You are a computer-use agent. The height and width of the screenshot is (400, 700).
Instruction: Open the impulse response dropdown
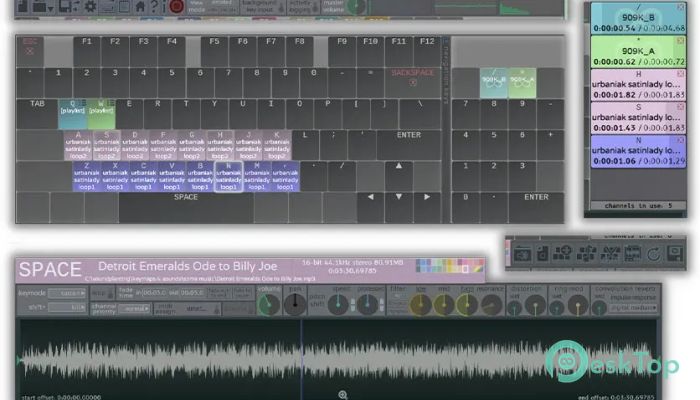click(633, 308)
